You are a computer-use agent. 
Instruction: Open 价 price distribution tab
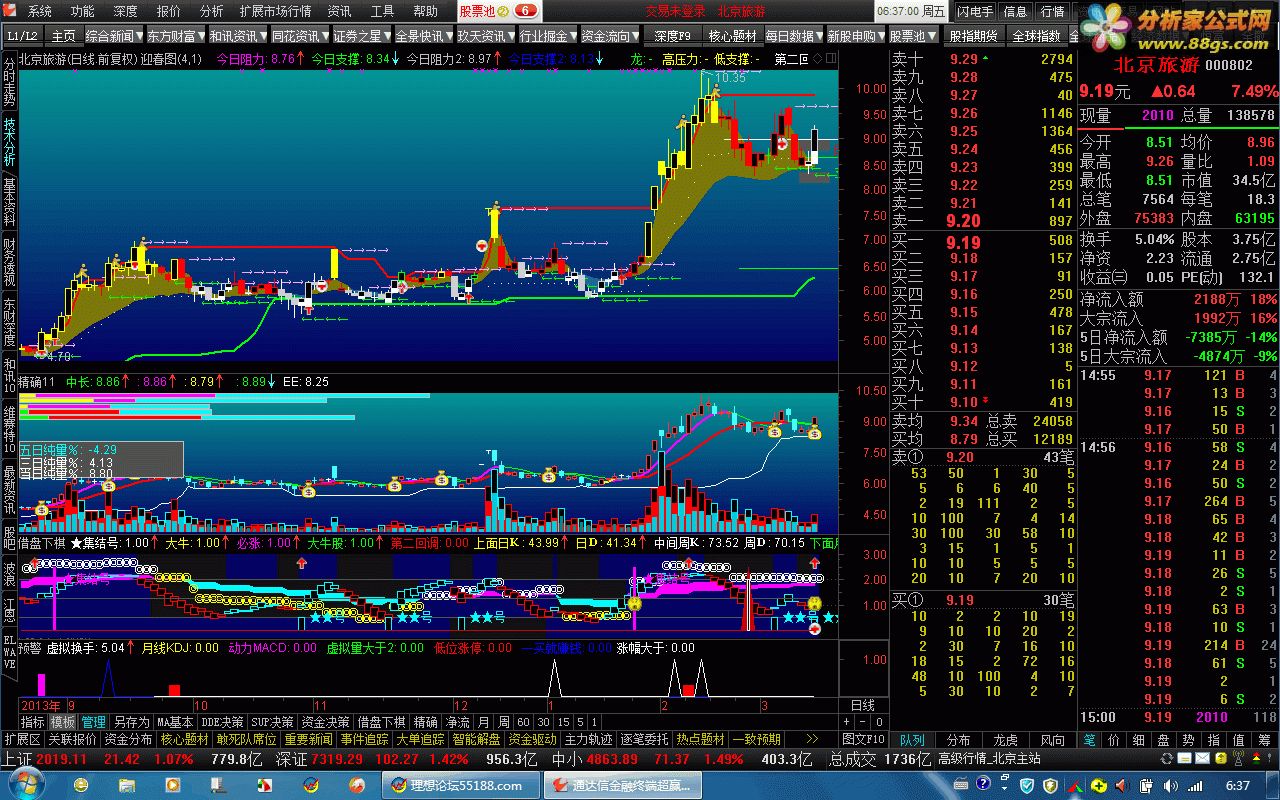[x=1113, y=740]
